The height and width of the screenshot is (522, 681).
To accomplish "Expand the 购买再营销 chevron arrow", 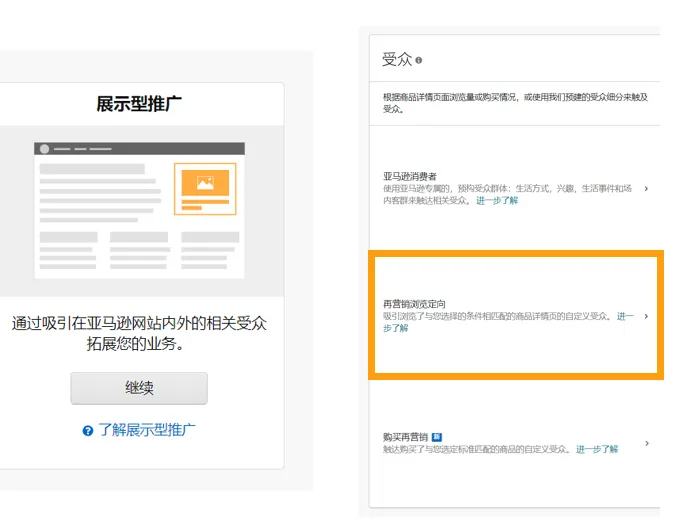I will (x=647, y=443).
